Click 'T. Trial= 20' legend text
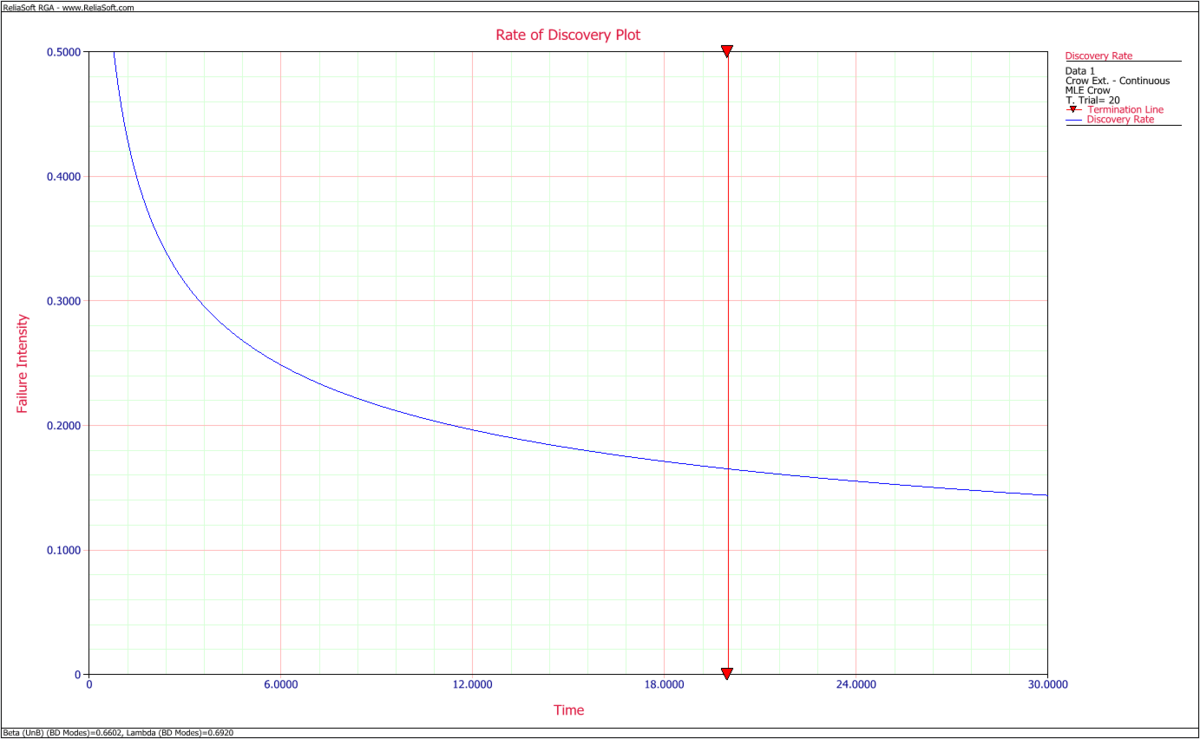Screen dimensions: 1200x739 click(1093, 100)
